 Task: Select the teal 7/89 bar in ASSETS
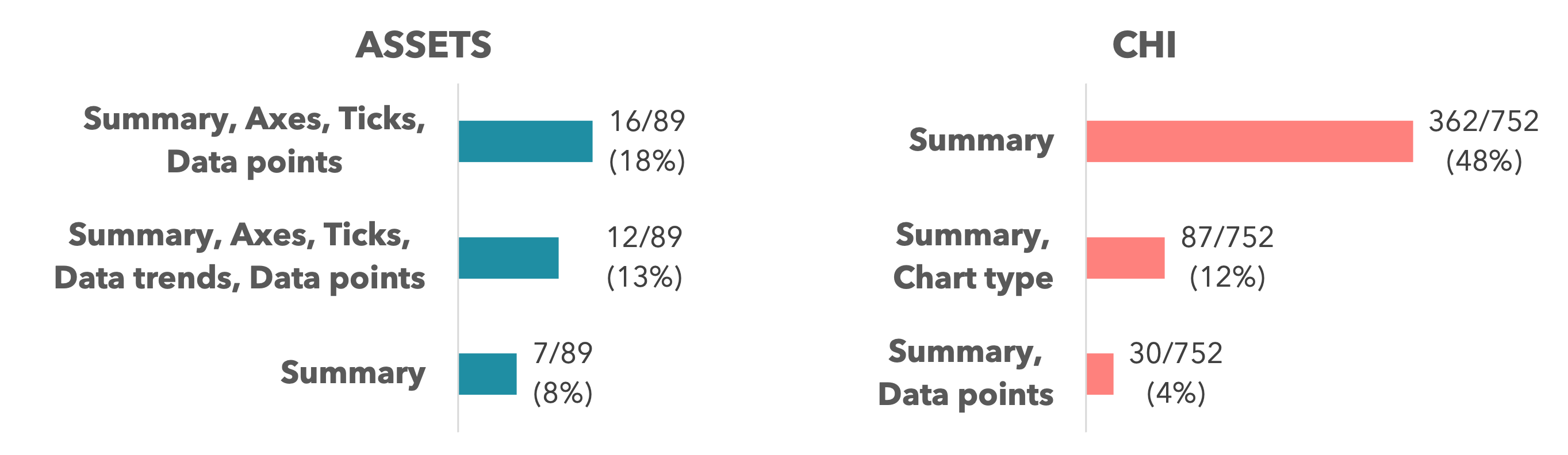point(488,374)
